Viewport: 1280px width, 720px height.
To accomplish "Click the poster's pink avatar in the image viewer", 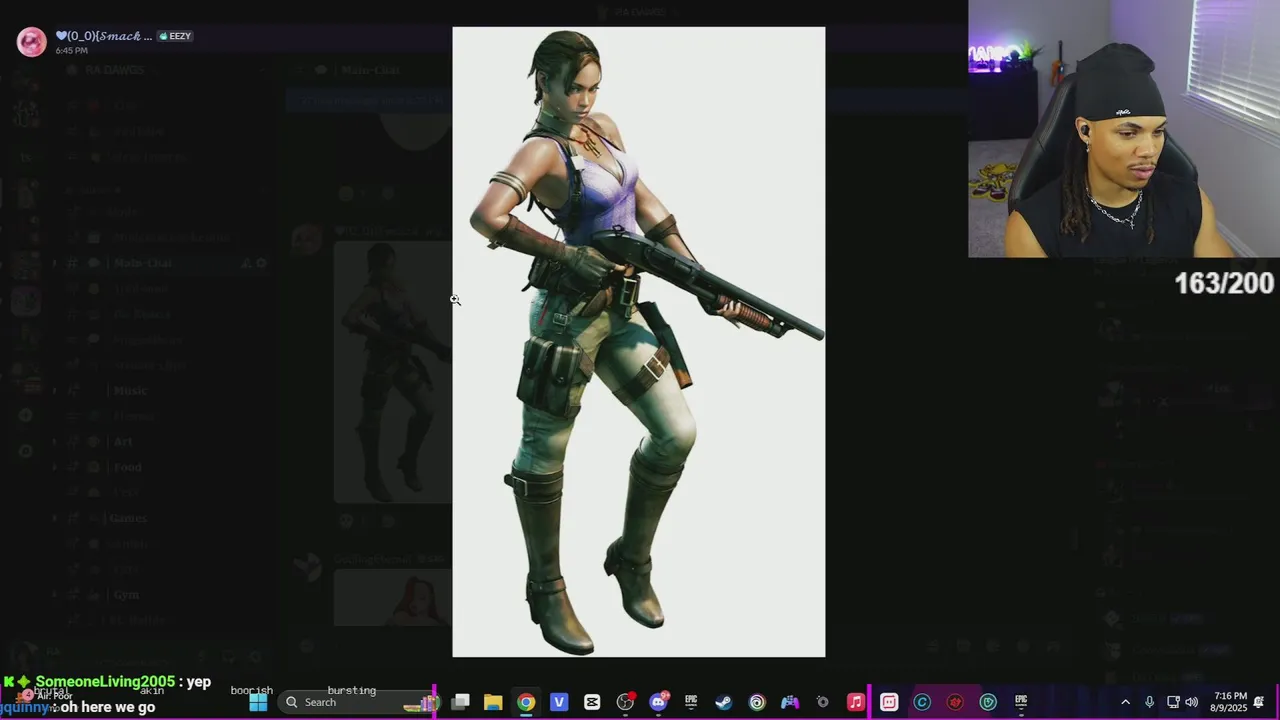I will pos(32,41).
